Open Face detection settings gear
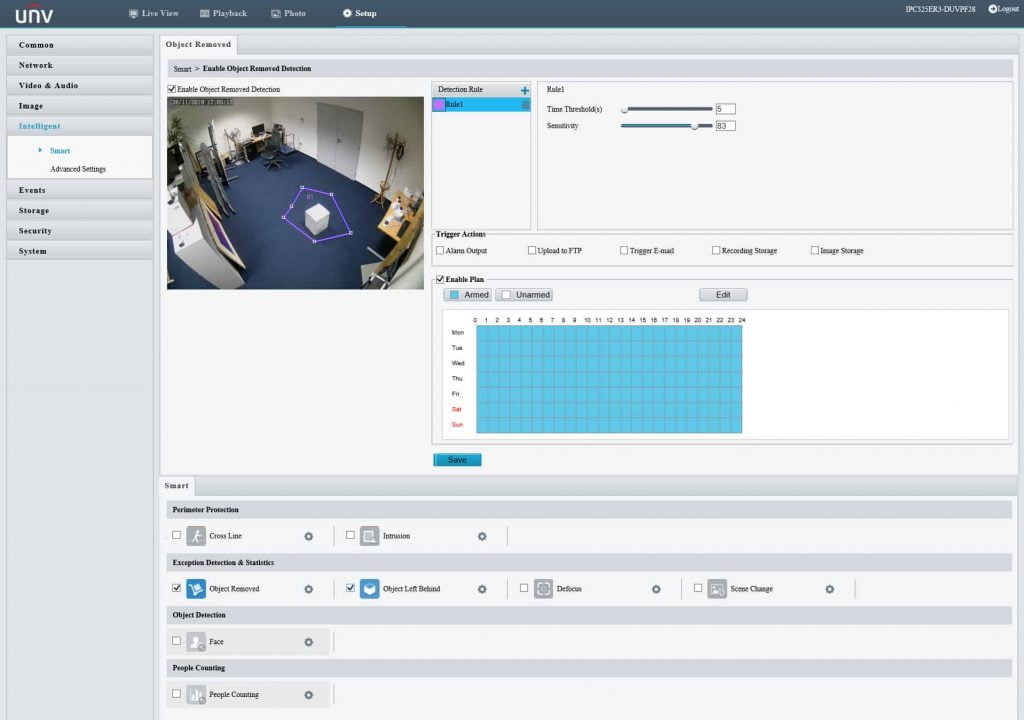Viewport: 1024px width, 720px height. pos(308,641)
